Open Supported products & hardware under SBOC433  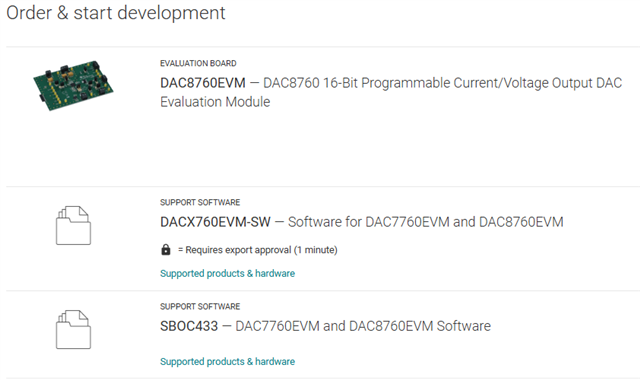[227, 362]
